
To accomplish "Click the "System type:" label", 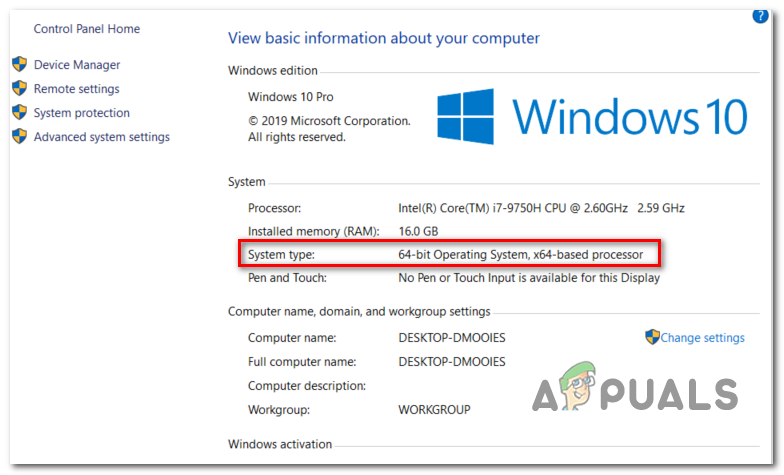I will 282,254.
